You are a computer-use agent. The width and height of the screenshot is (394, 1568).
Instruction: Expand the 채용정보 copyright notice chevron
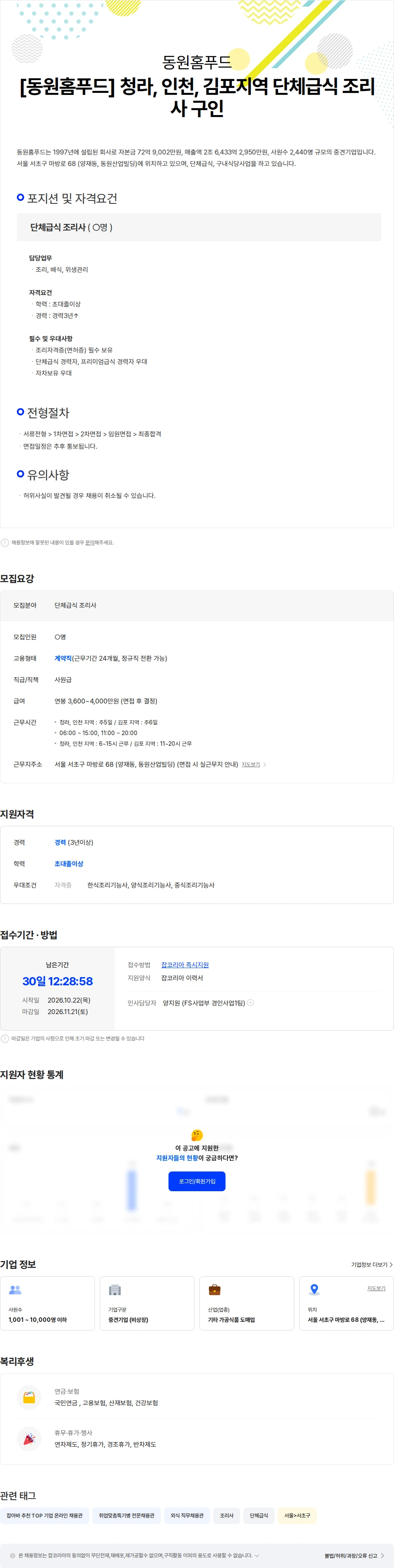257,1555
